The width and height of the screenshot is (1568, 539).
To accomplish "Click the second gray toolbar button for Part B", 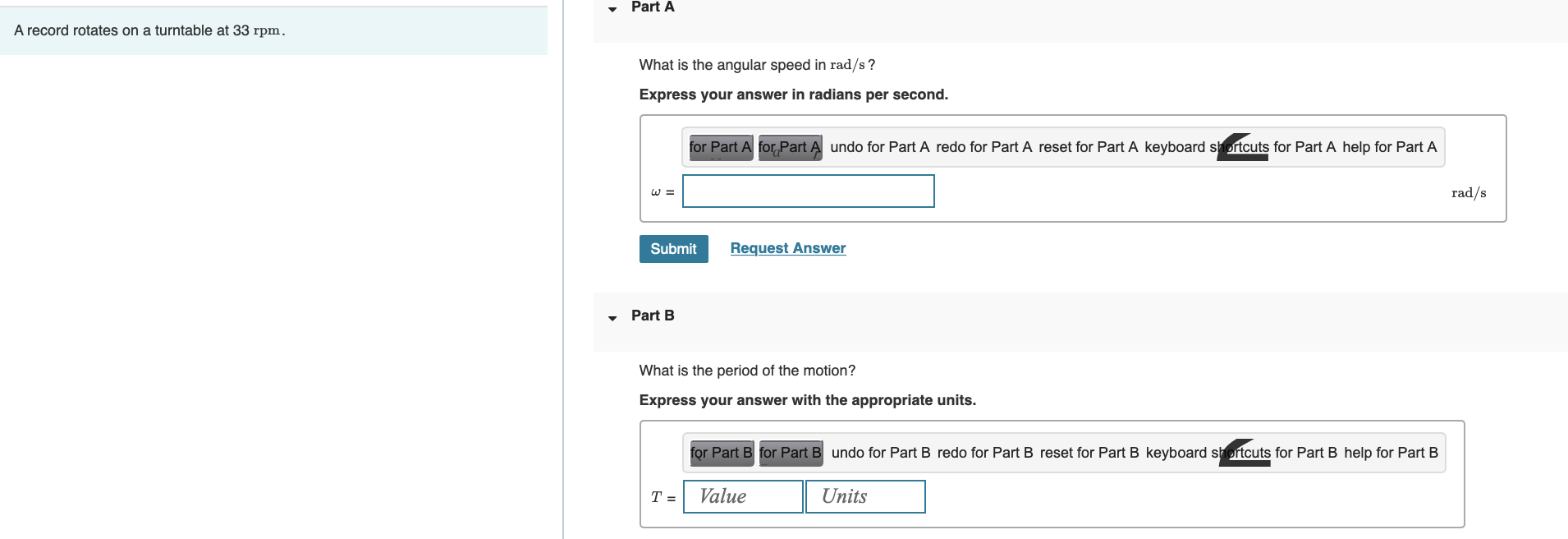I will pos(791,453).
